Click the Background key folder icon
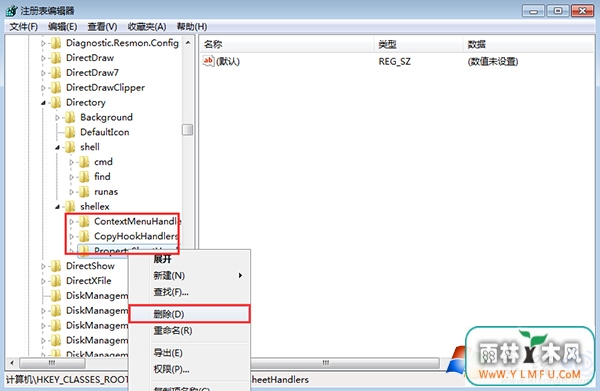 click(70, 117)
